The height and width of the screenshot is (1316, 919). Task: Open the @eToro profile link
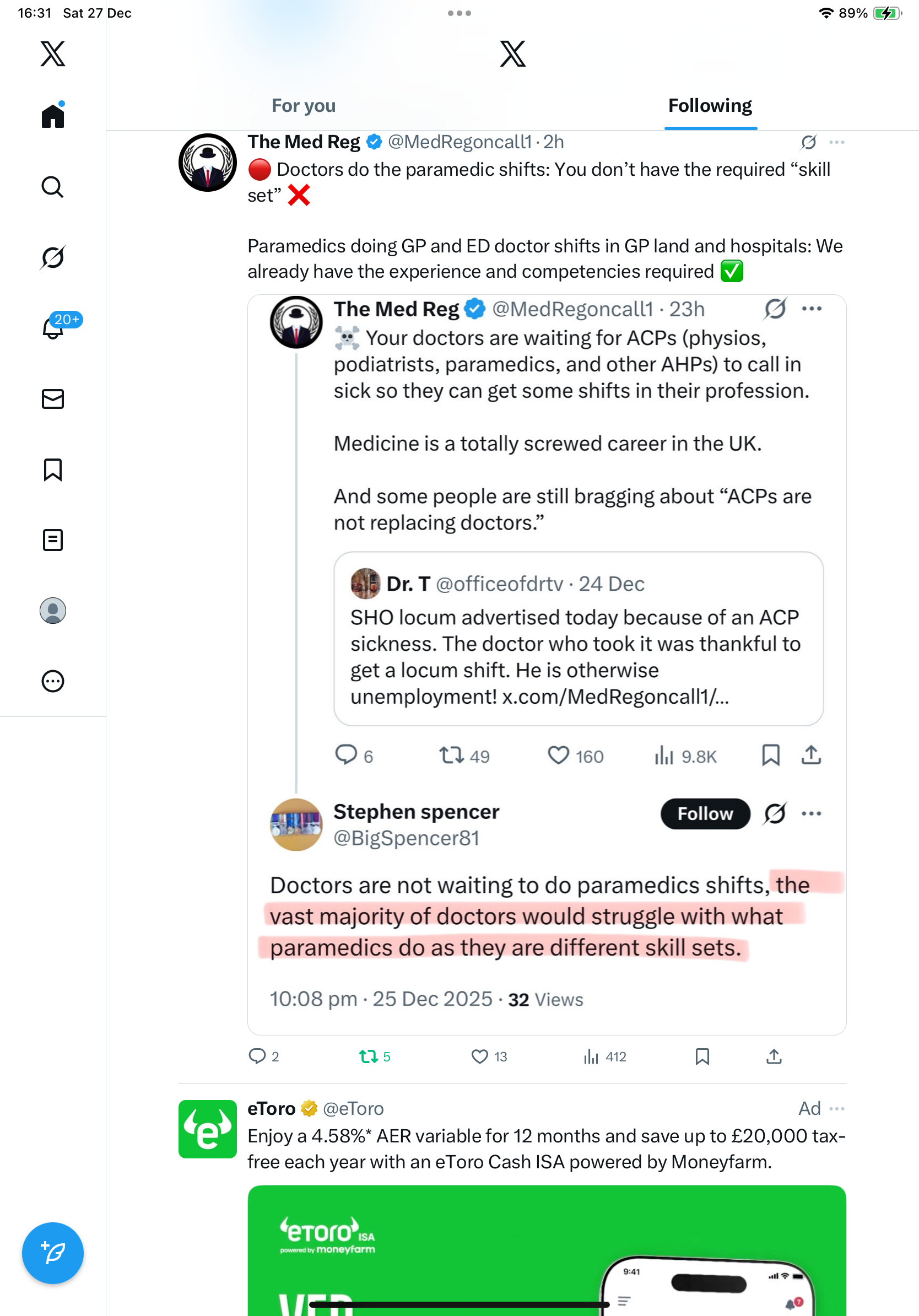[354, 1108]
